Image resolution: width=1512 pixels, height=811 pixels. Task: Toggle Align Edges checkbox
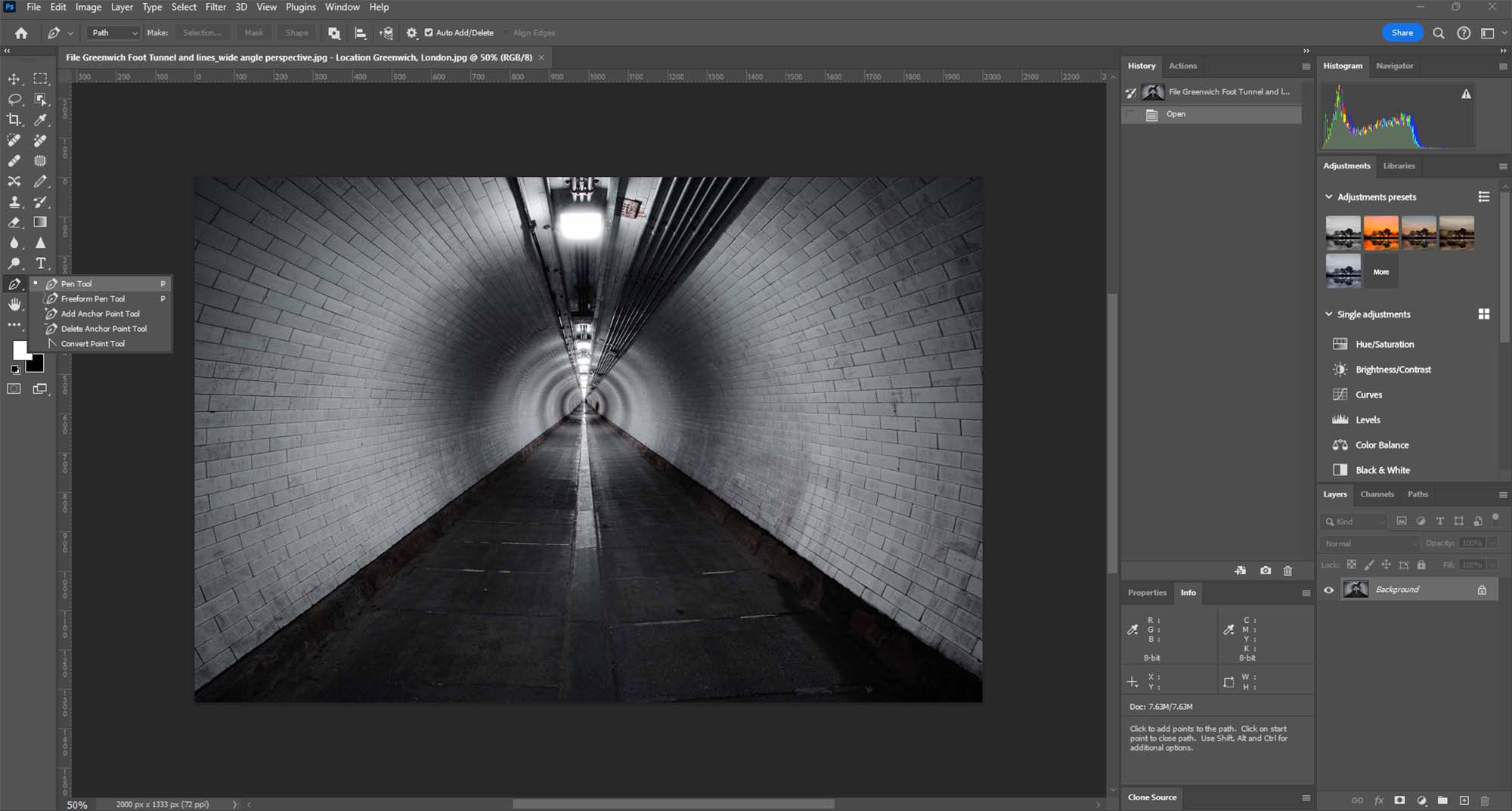point(506,33)
